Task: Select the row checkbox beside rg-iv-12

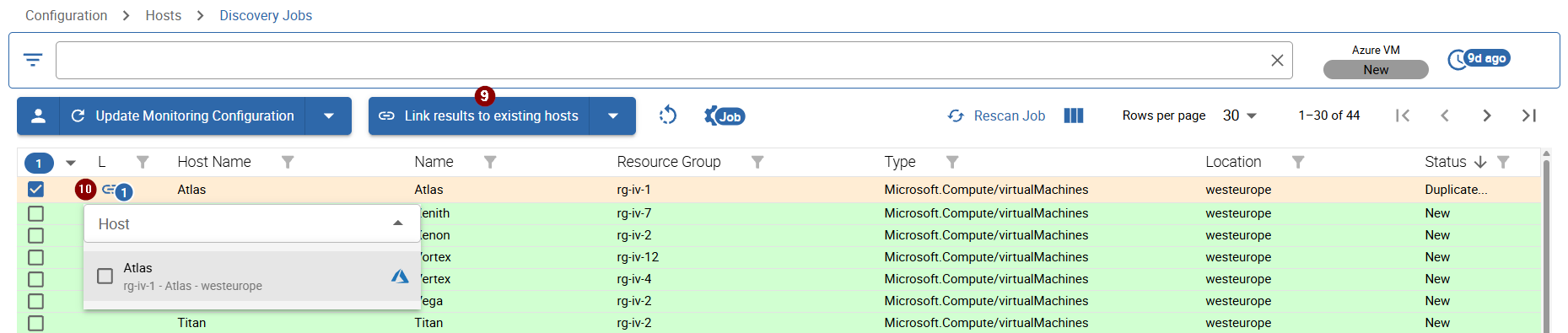Action: point(35,257)
